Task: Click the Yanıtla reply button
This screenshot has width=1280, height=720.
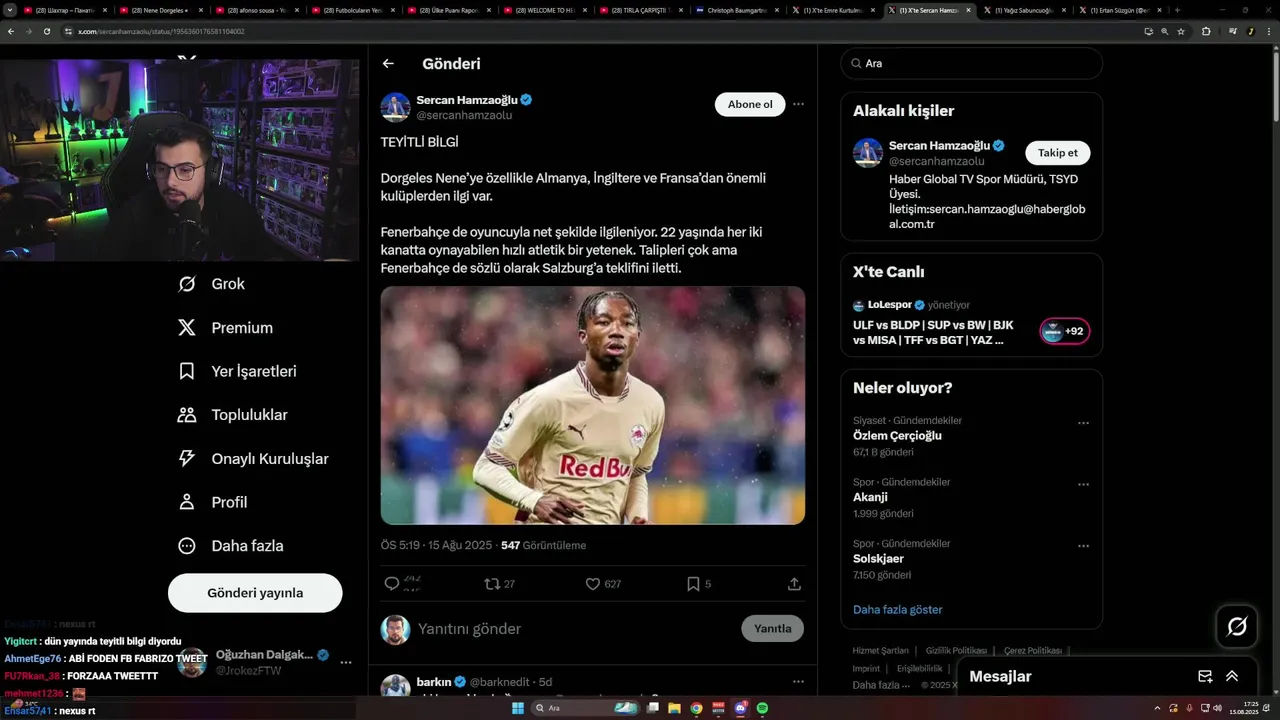Action: (x=772, y=628)
